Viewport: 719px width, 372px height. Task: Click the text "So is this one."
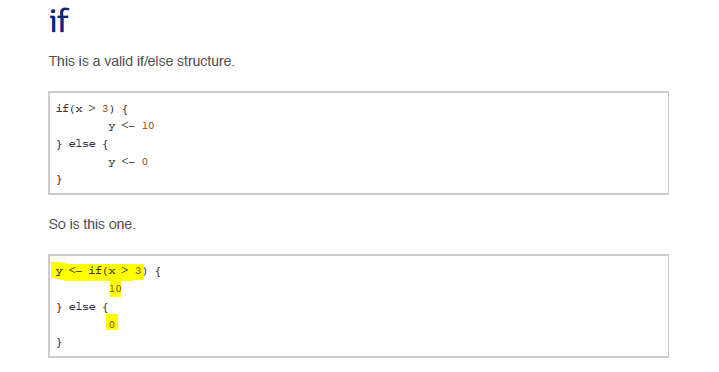coord(92,224)
